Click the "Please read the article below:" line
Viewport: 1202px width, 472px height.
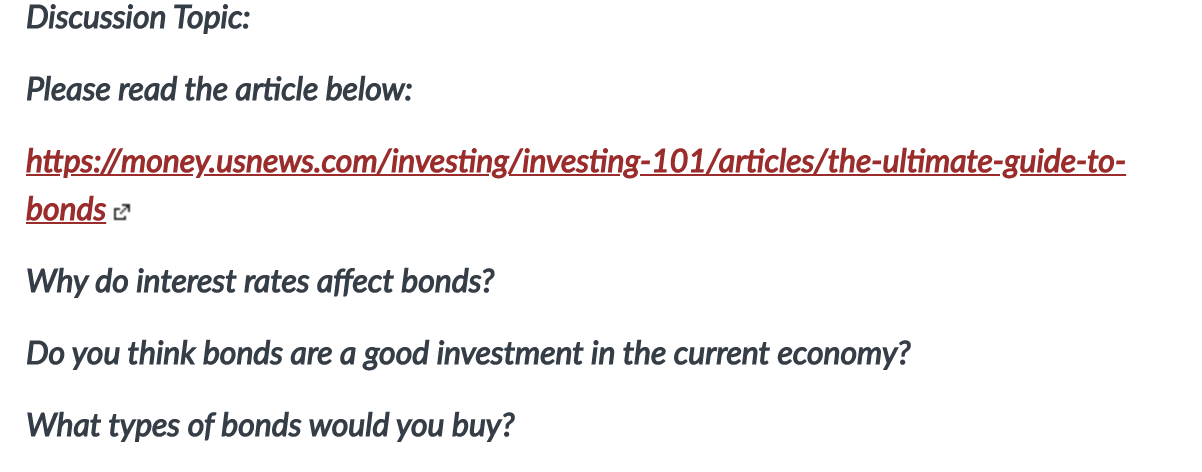click(219, 90)
